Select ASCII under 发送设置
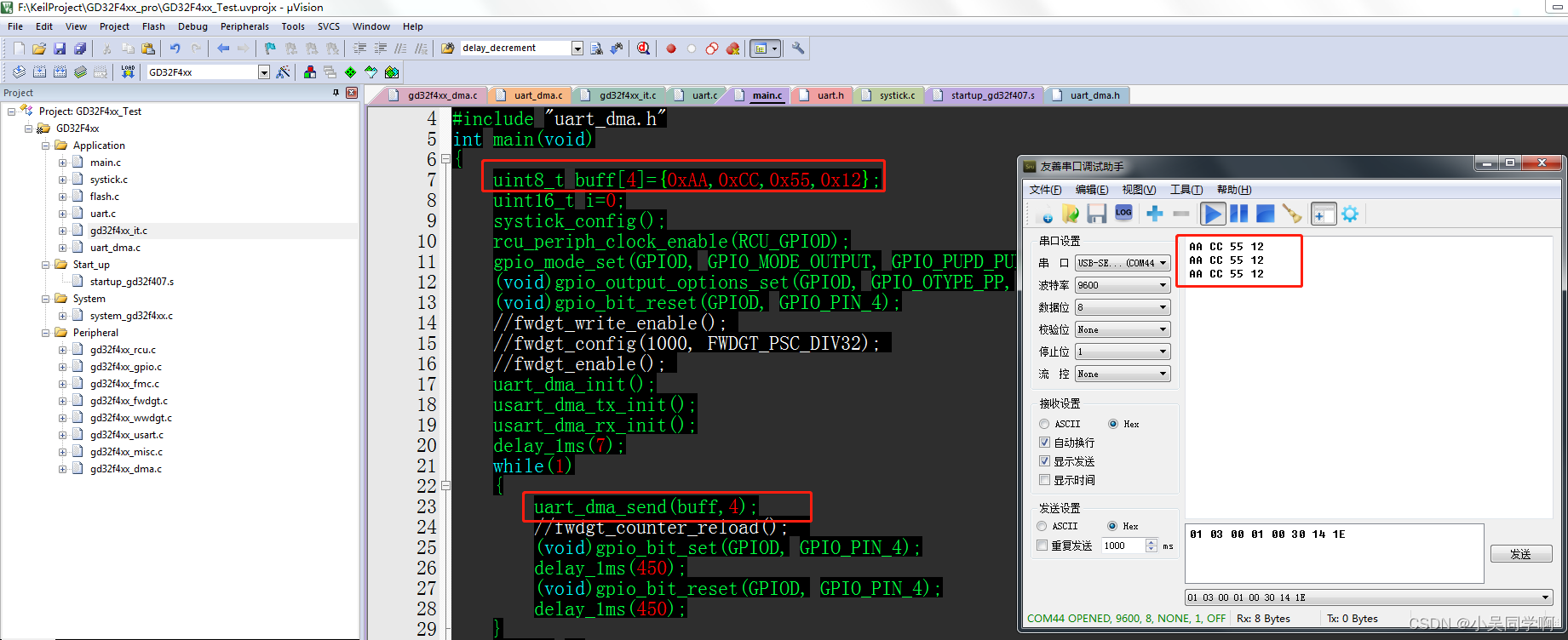Viewport: 1568px width, 640px height. coord(1058,526)
